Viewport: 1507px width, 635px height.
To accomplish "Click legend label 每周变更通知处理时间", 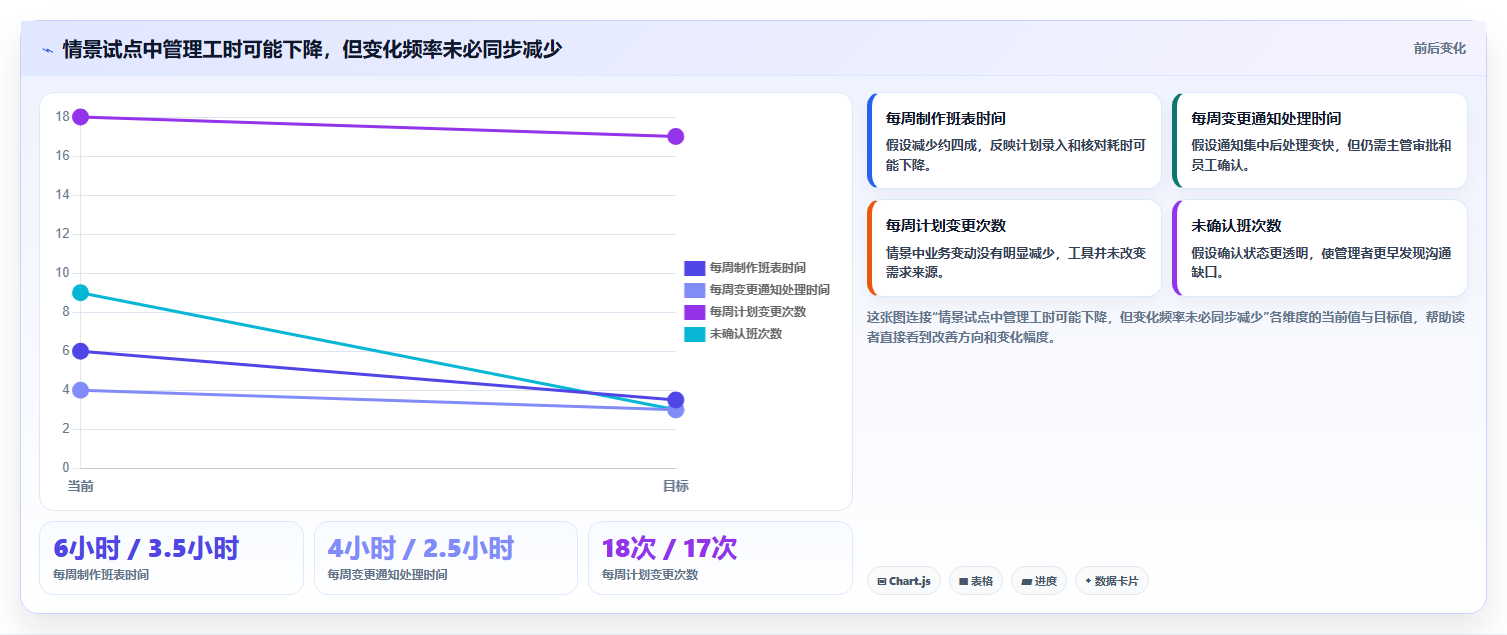I will tap(769, 290).
